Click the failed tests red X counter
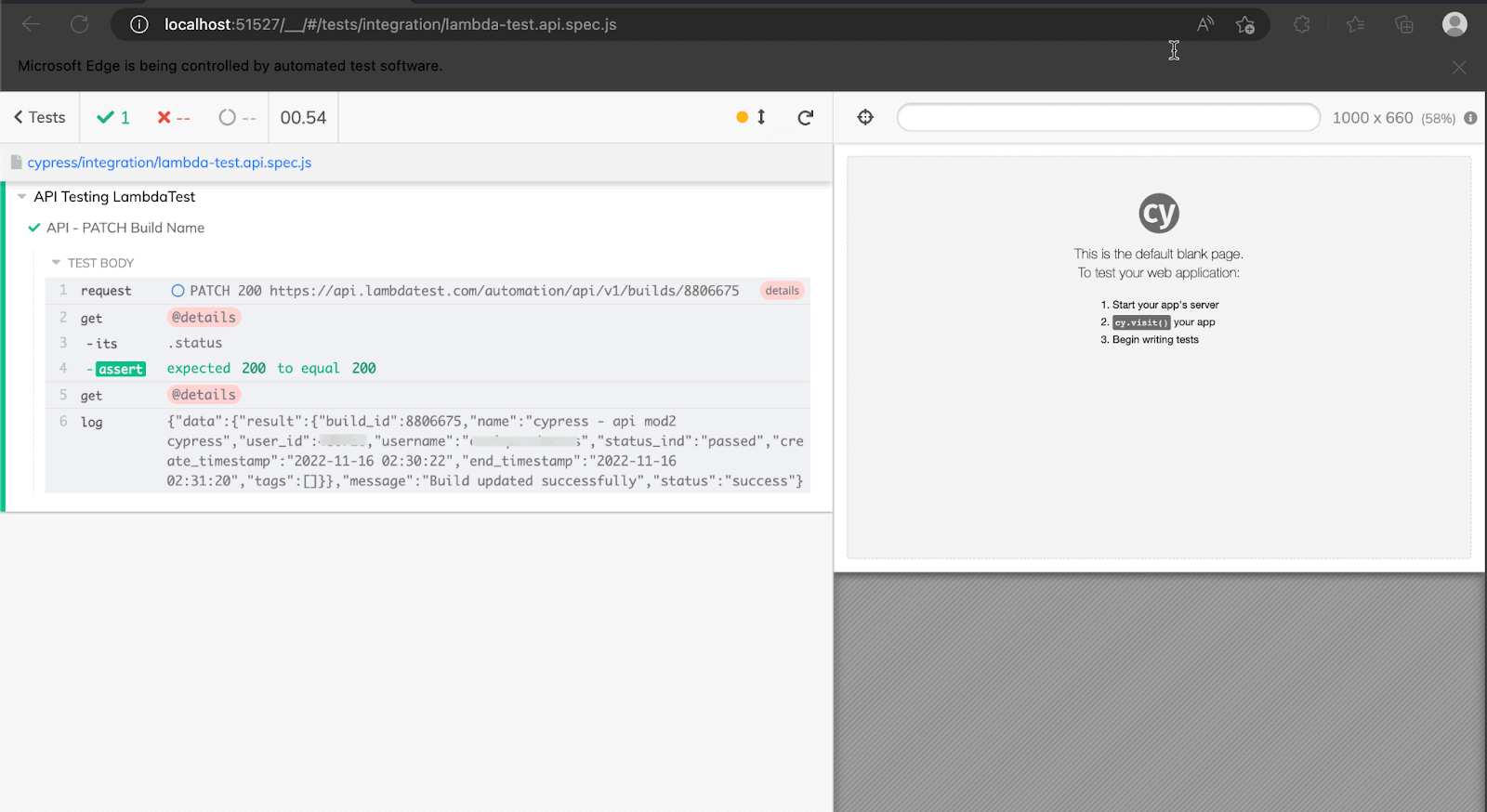Screen dimensions: 1487x812 tap(174, 117)
